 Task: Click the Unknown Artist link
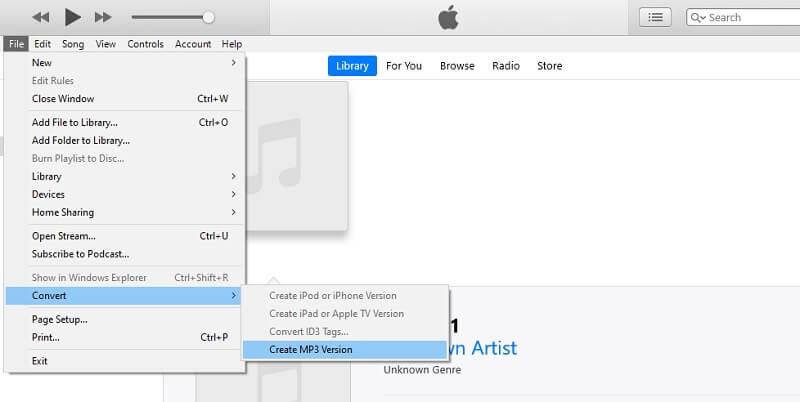pyautogui.click(x=483, y=348)
